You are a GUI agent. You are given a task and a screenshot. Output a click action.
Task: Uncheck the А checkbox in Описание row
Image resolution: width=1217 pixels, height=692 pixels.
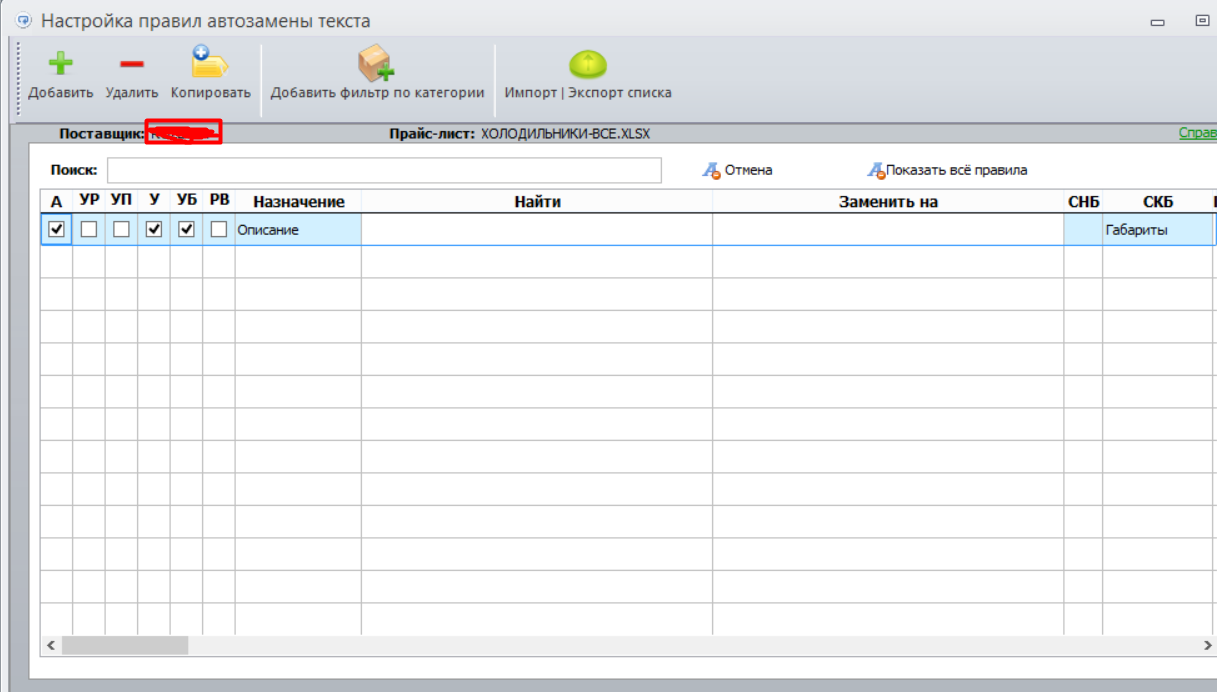coord(56,229)
